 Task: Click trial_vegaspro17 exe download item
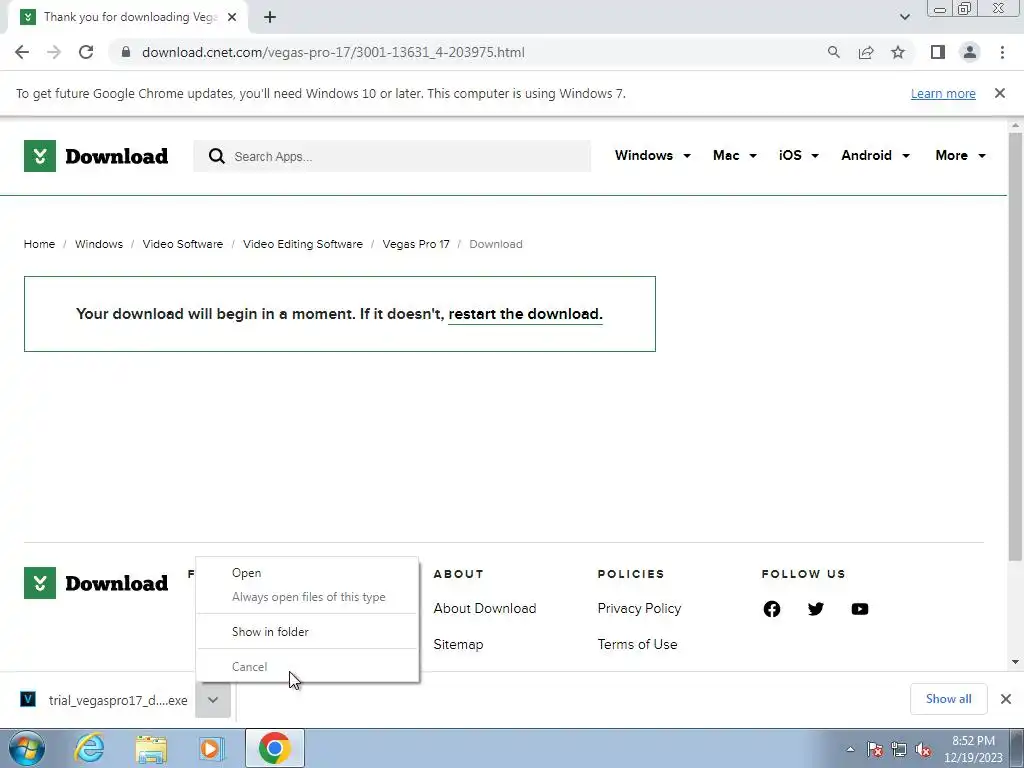click(x=104, y=700)
